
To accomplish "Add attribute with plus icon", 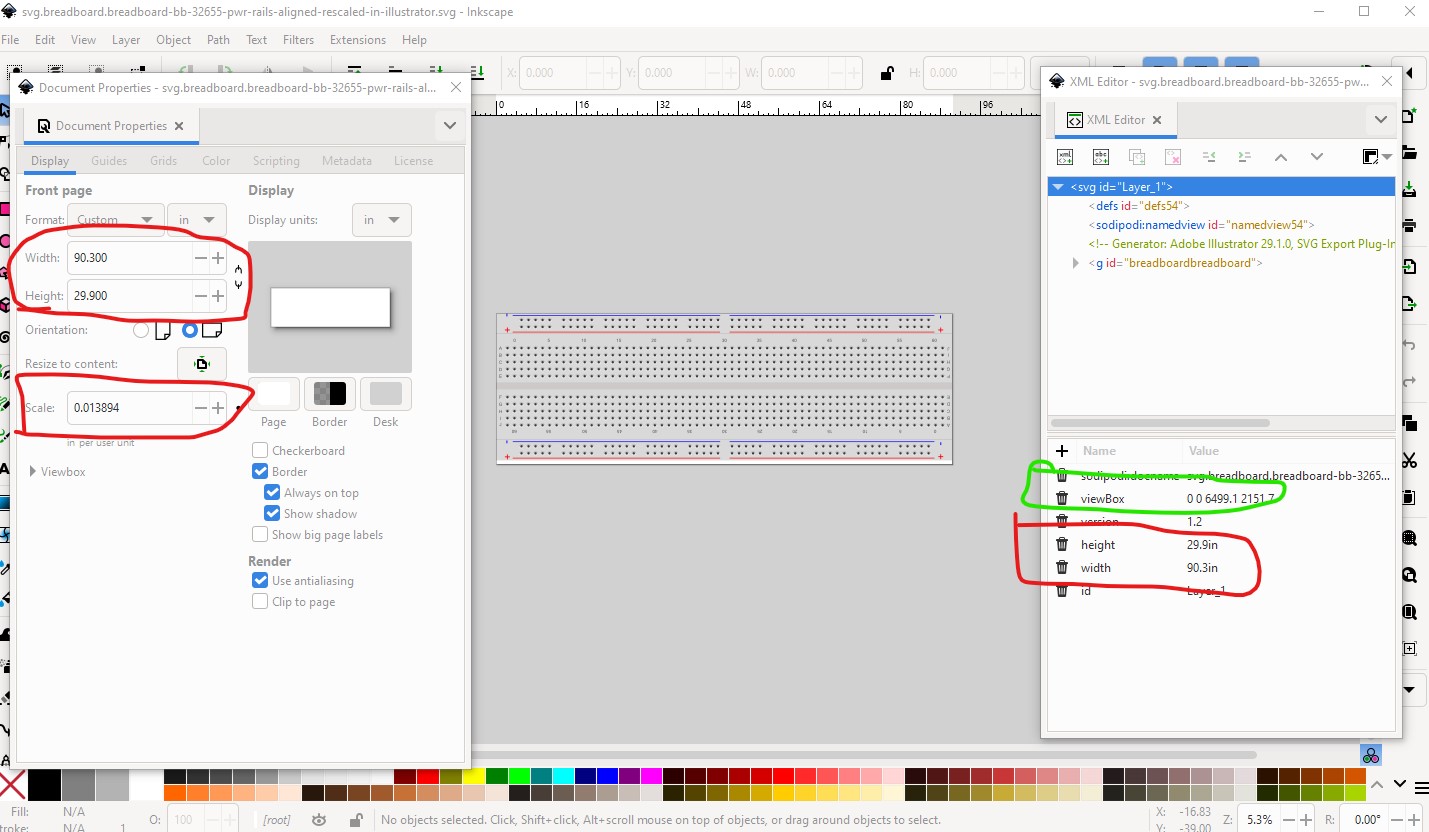I will point(1062,451).
